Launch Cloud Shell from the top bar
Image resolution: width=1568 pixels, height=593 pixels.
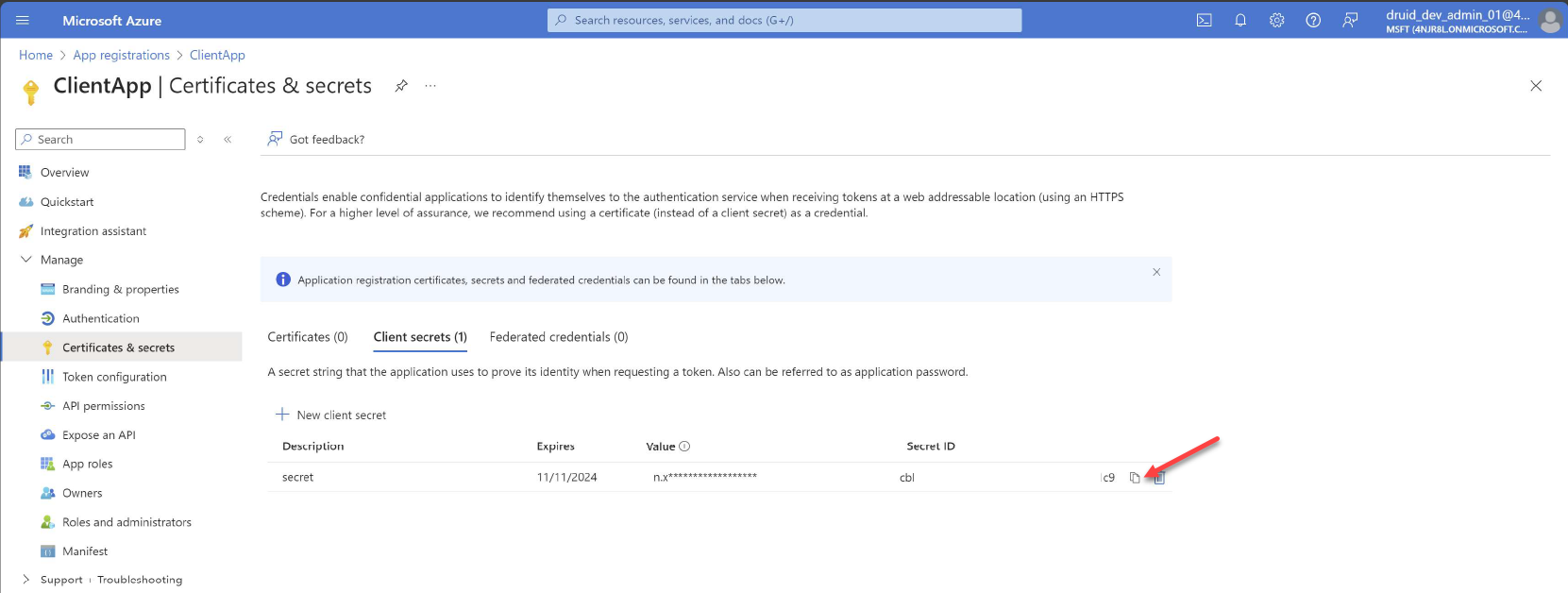[1204, 20]
